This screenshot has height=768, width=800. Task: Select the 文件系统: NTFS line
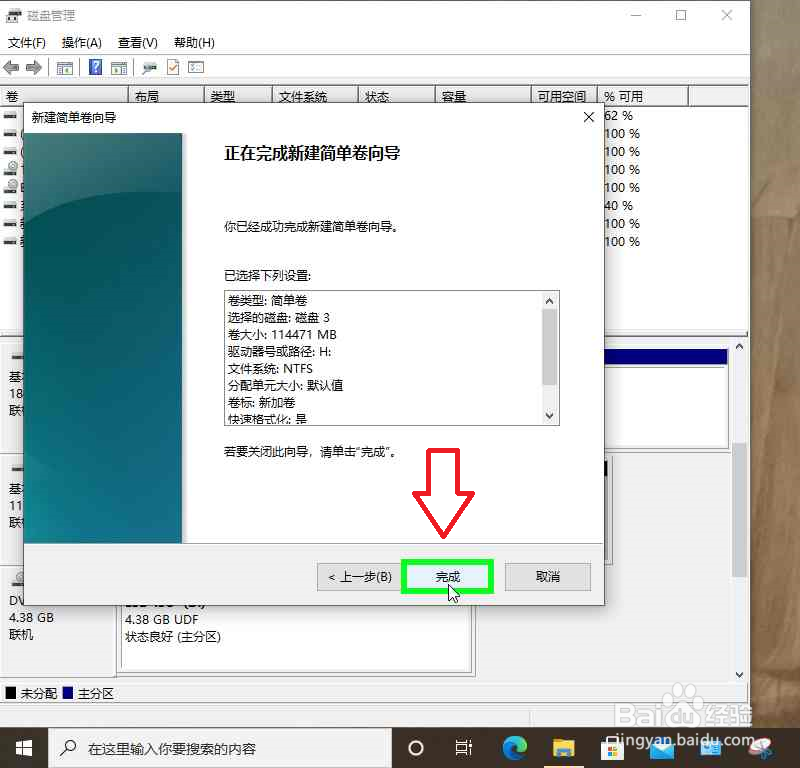click(270, 369)
